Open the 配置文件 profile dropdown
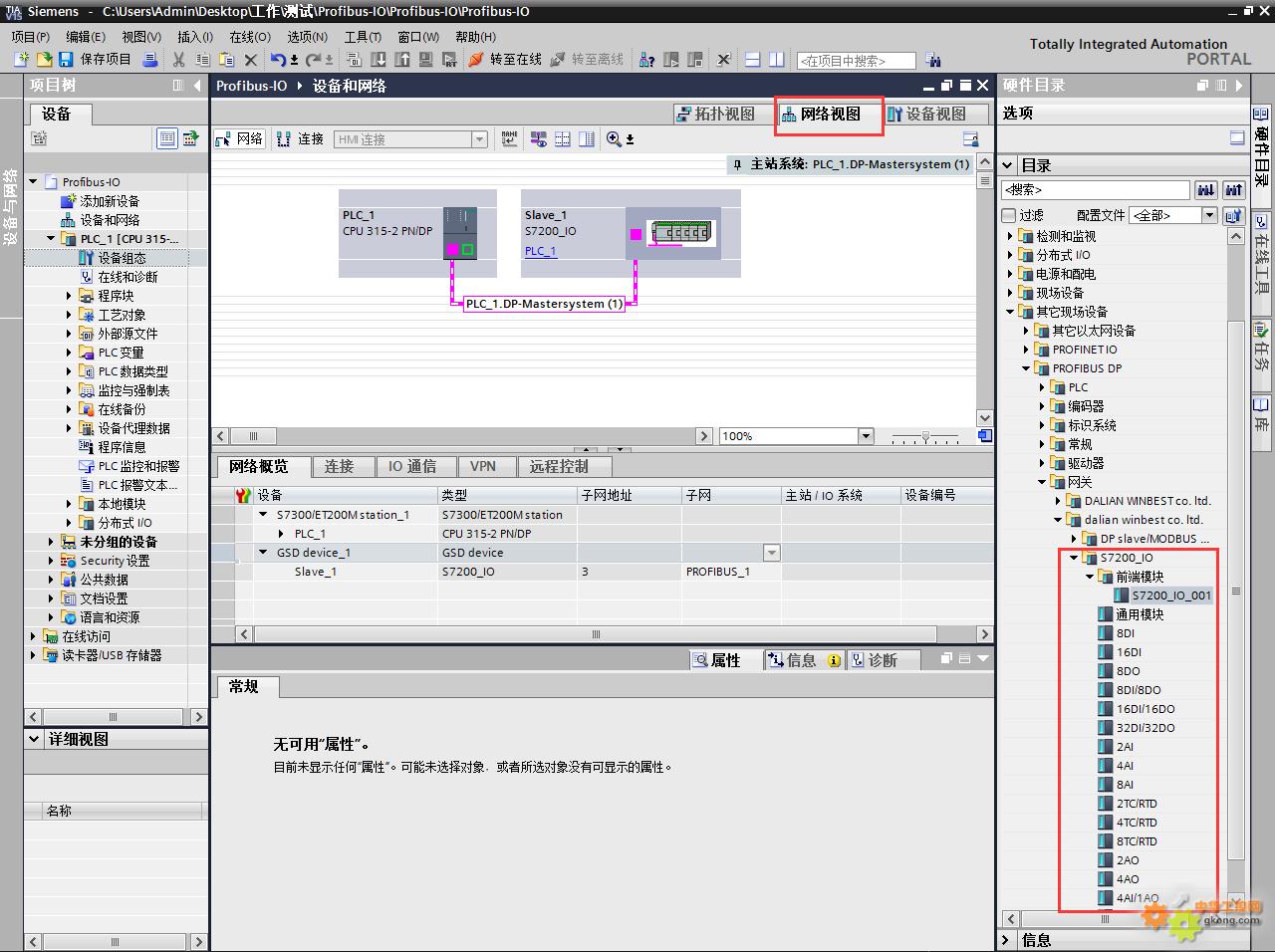This screenshot has width=1275, height=952. (x=1209, y=215)
